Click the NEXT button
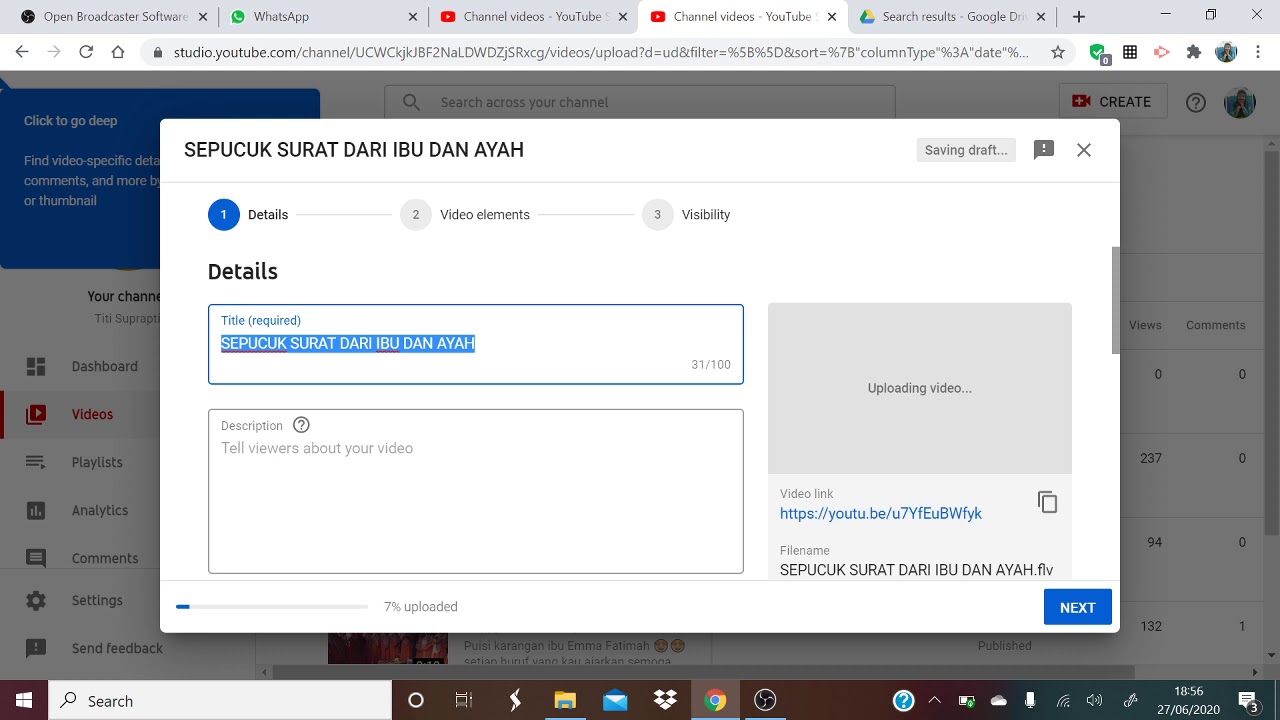 pyautogui.click(x=1078, y=607)
